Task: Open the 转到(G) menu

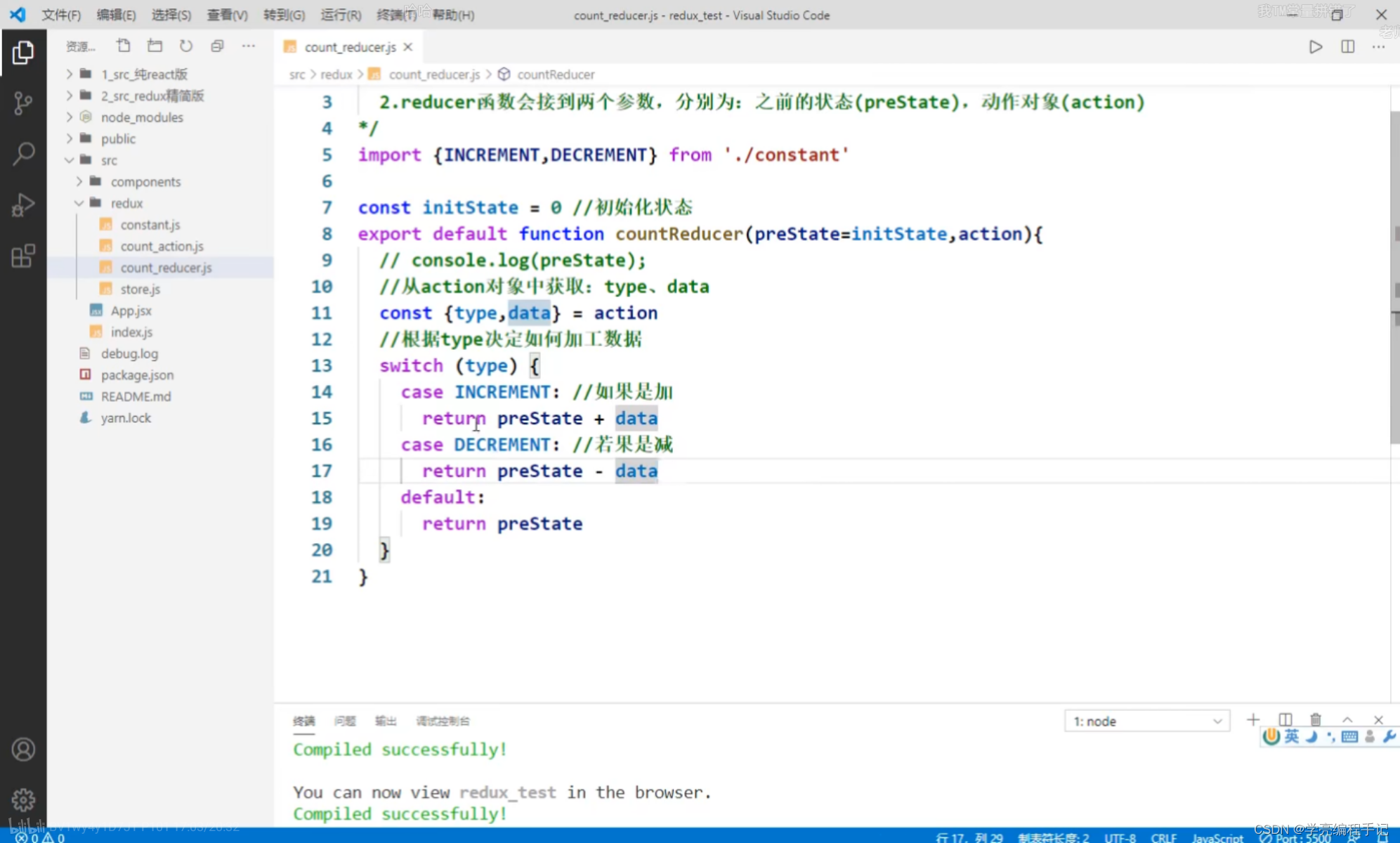Action: [x=284, y=15]
